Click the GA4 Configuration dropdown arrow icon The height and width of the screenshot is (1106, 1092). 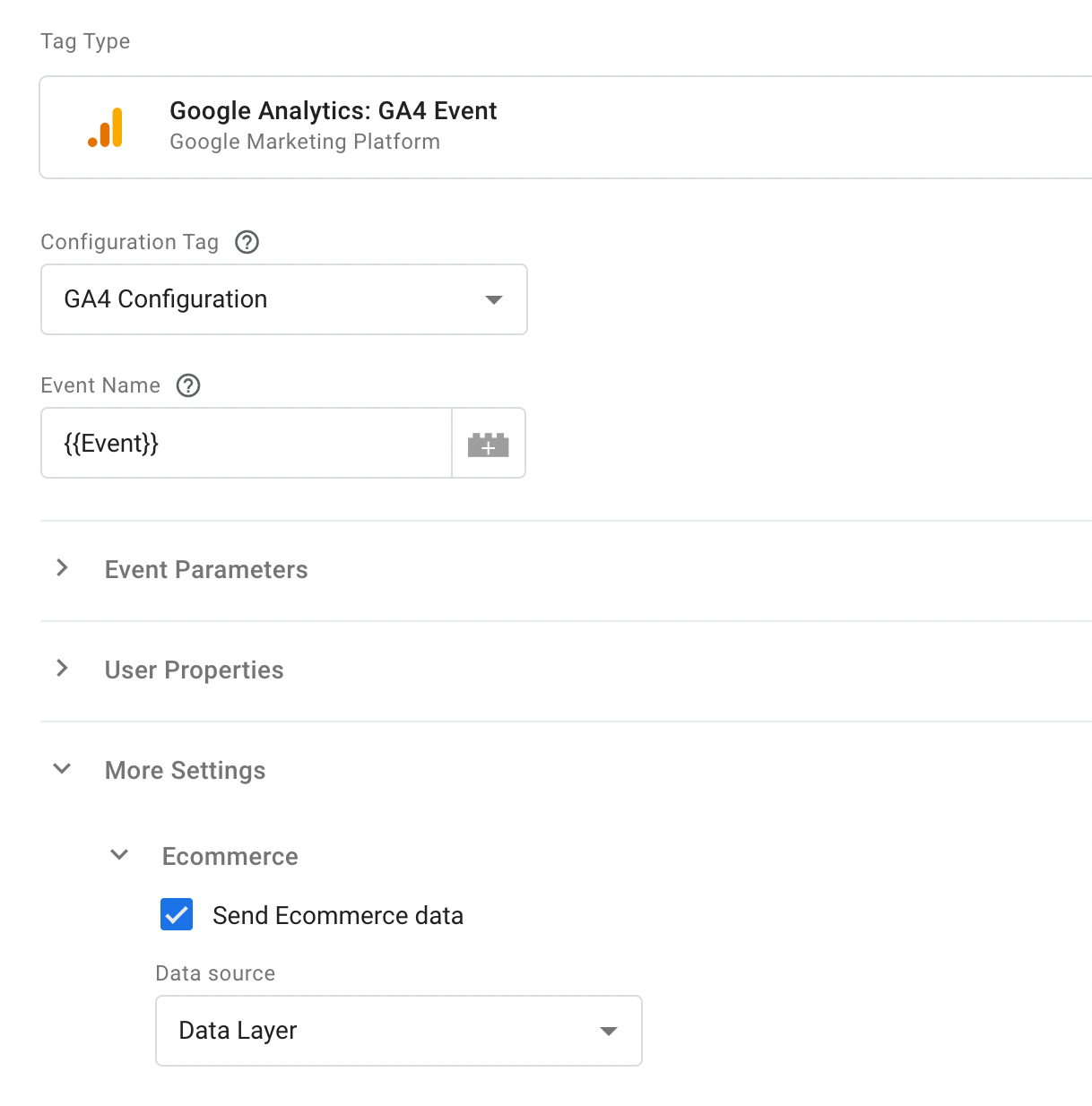(493, 300)
